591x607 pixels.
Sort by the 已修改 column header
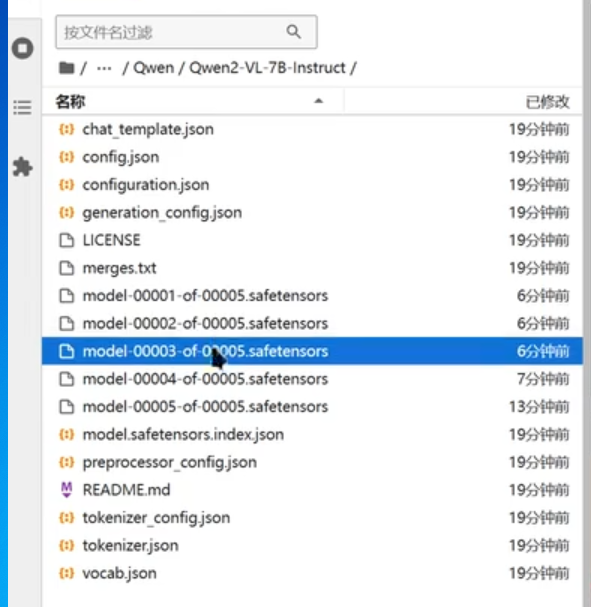(548, 102)
